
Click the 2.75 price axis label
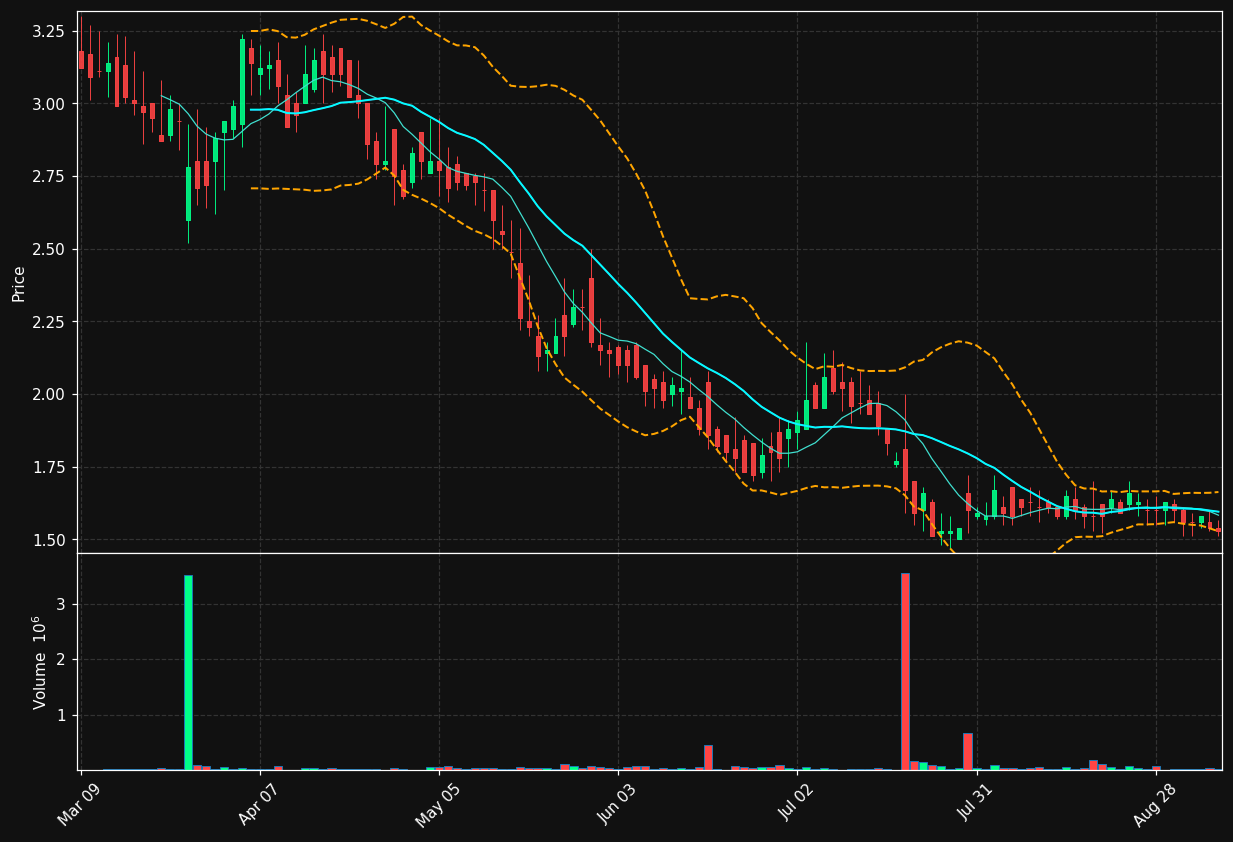pyautogui.click(x=50, y=177)
